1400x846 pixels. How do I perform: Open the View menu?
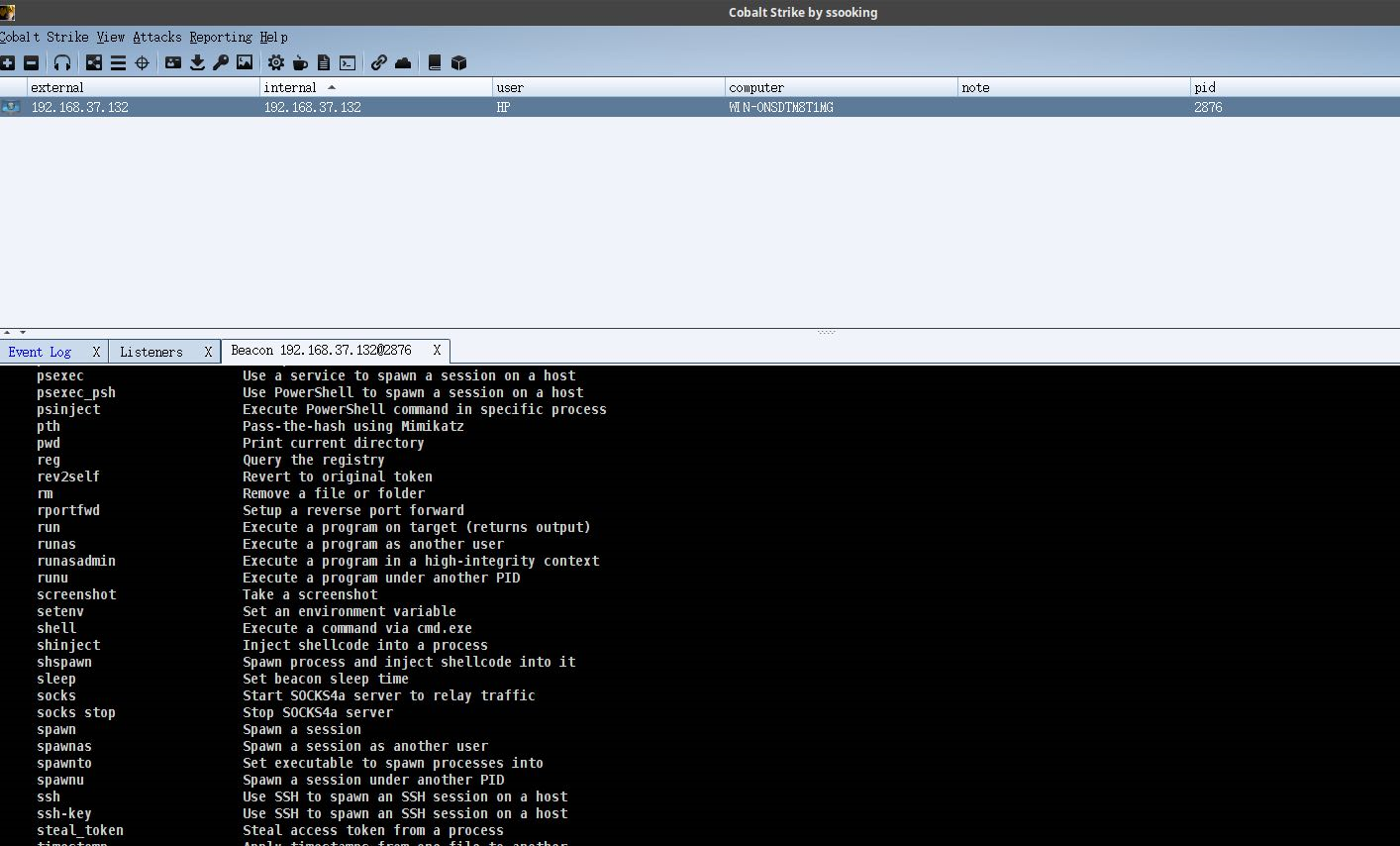pyautogui.click(x=110, y=37)
